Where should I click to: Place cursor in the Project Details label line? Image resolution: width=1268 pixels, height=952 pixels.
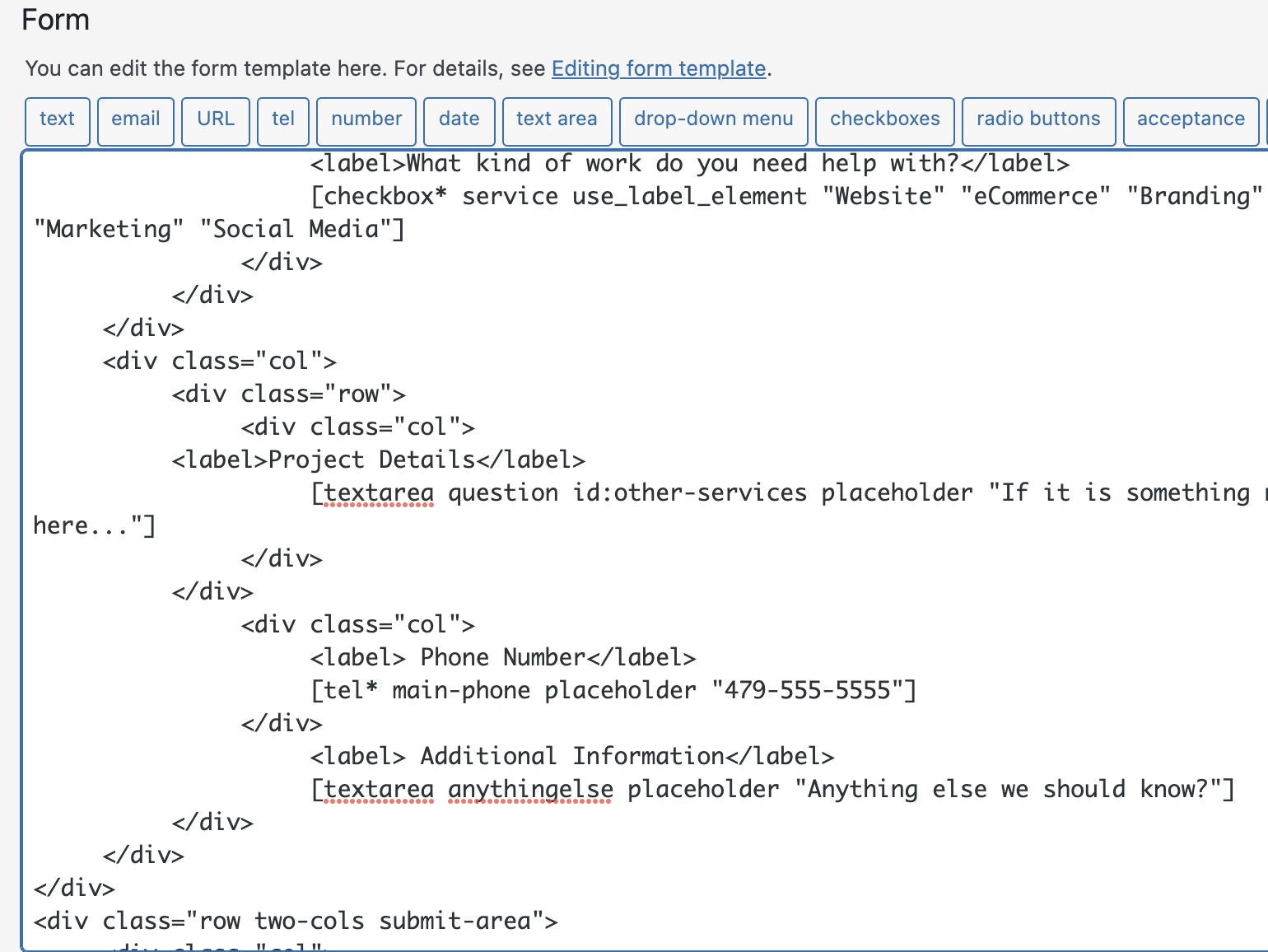pos(379,460)
